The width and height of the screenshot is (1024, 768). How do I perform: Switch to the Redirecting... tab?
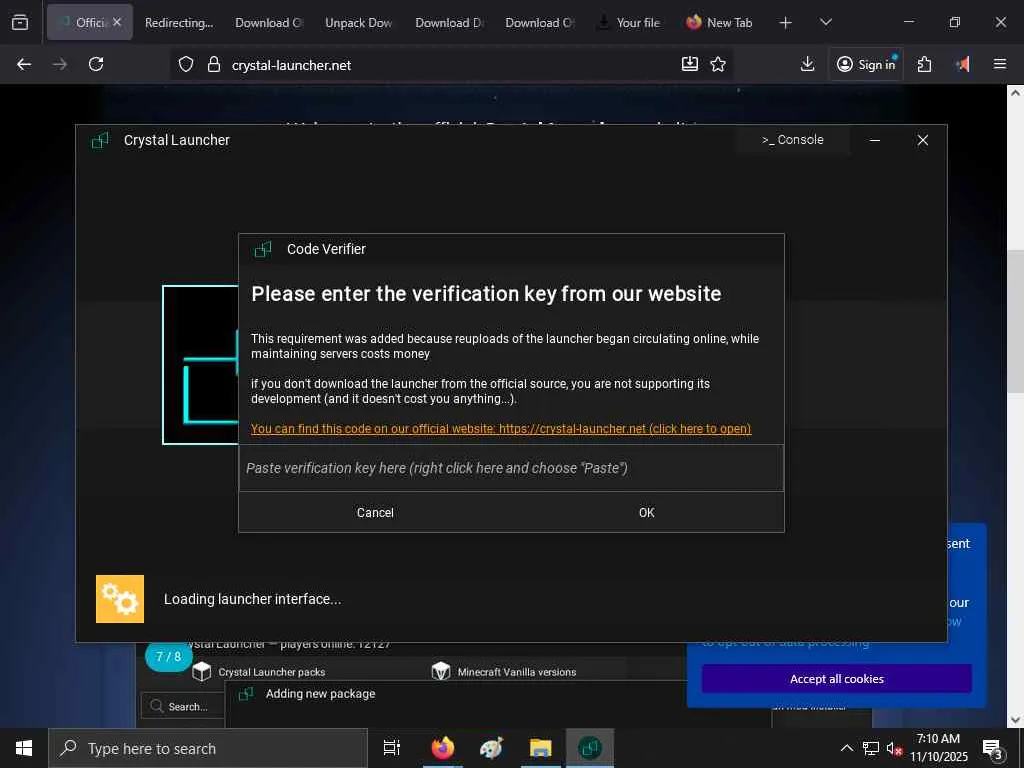(178, 23)
